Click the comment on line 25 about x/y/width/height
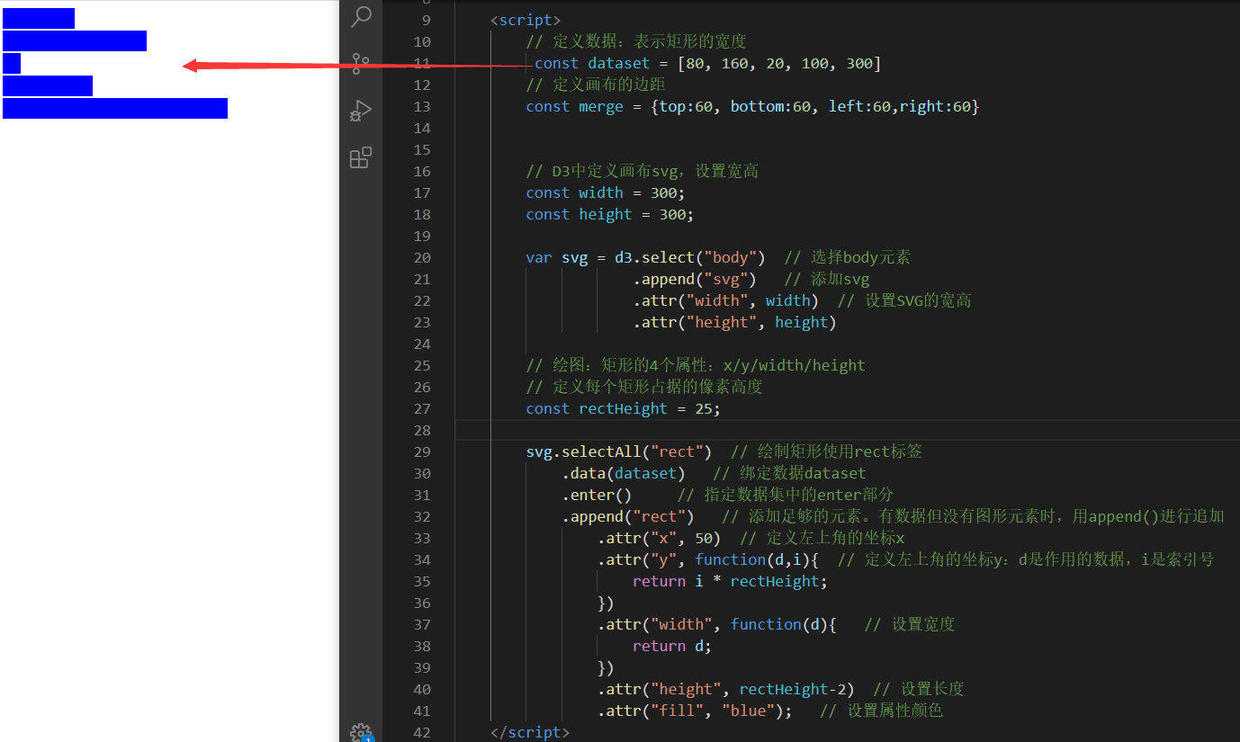Viewport: 1240px width, 742px height. (696, 366)
